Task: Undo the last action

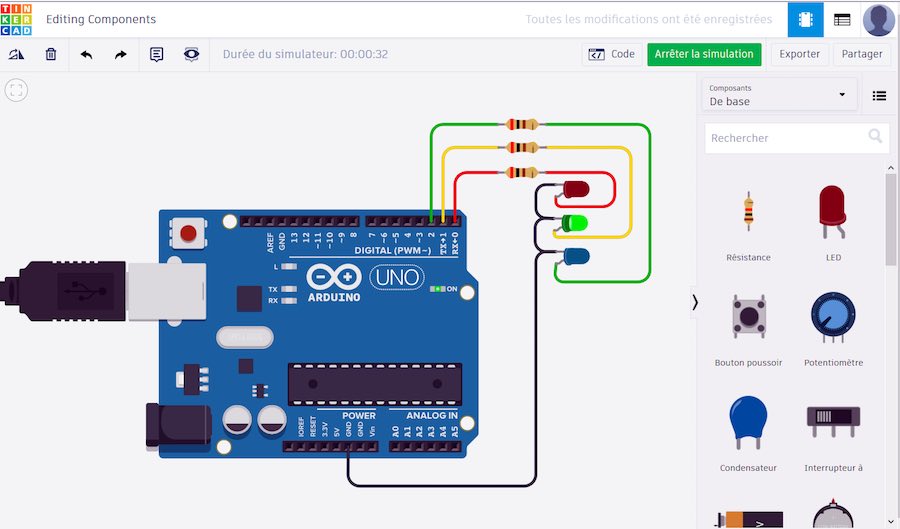Action: click(x=86, y=55)
